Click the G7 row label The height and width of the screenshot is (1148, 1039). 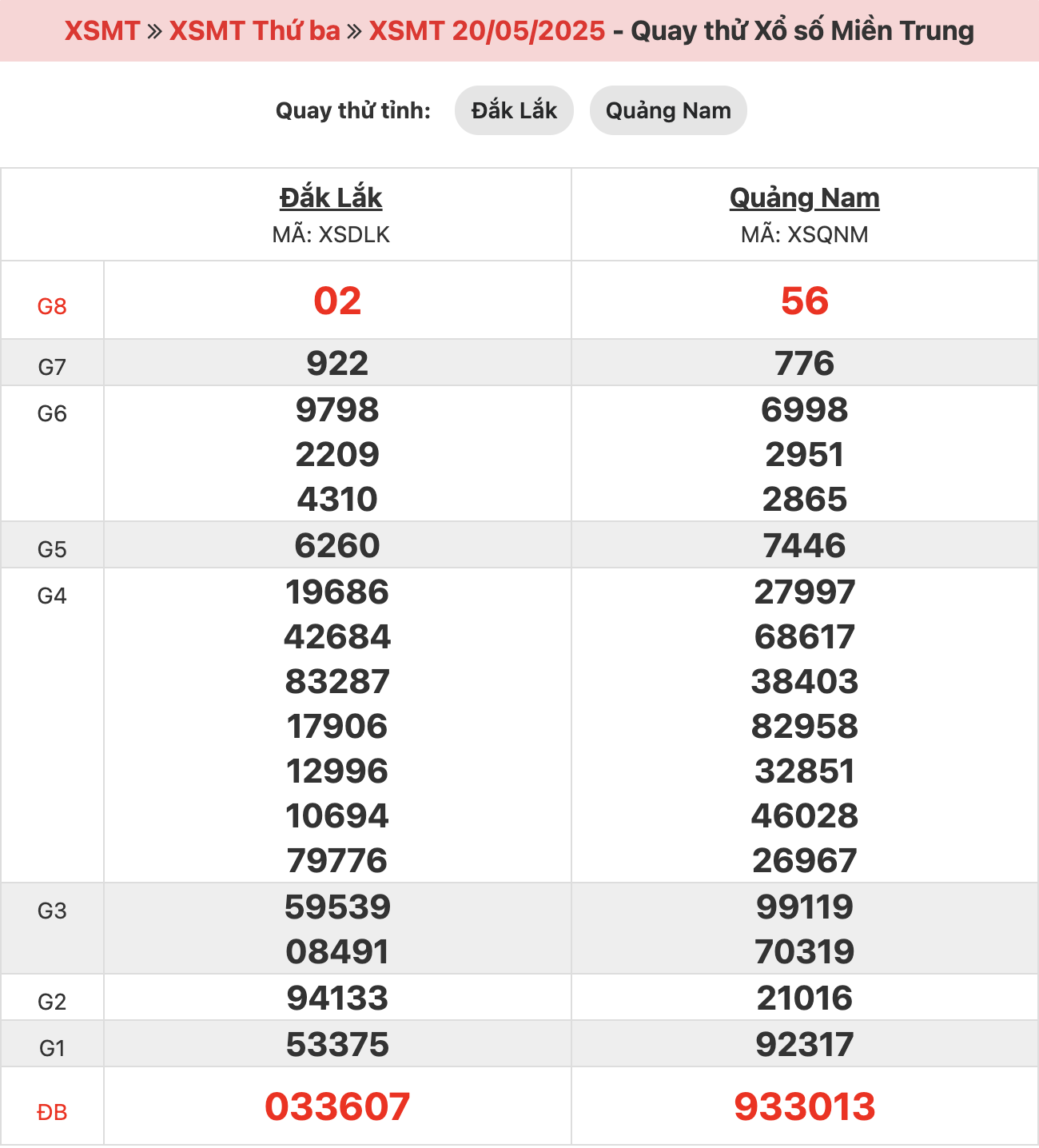(52, 367)
